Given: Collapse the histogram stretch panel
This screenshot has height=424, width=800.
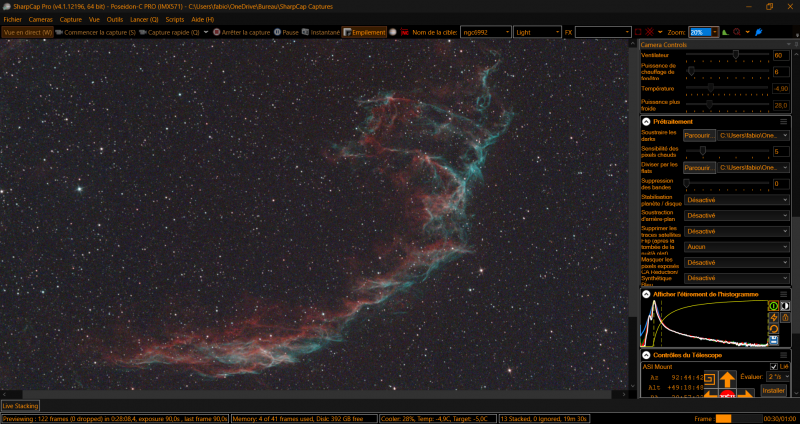Looking at the screenshot, I should click(x=646, y=294).
